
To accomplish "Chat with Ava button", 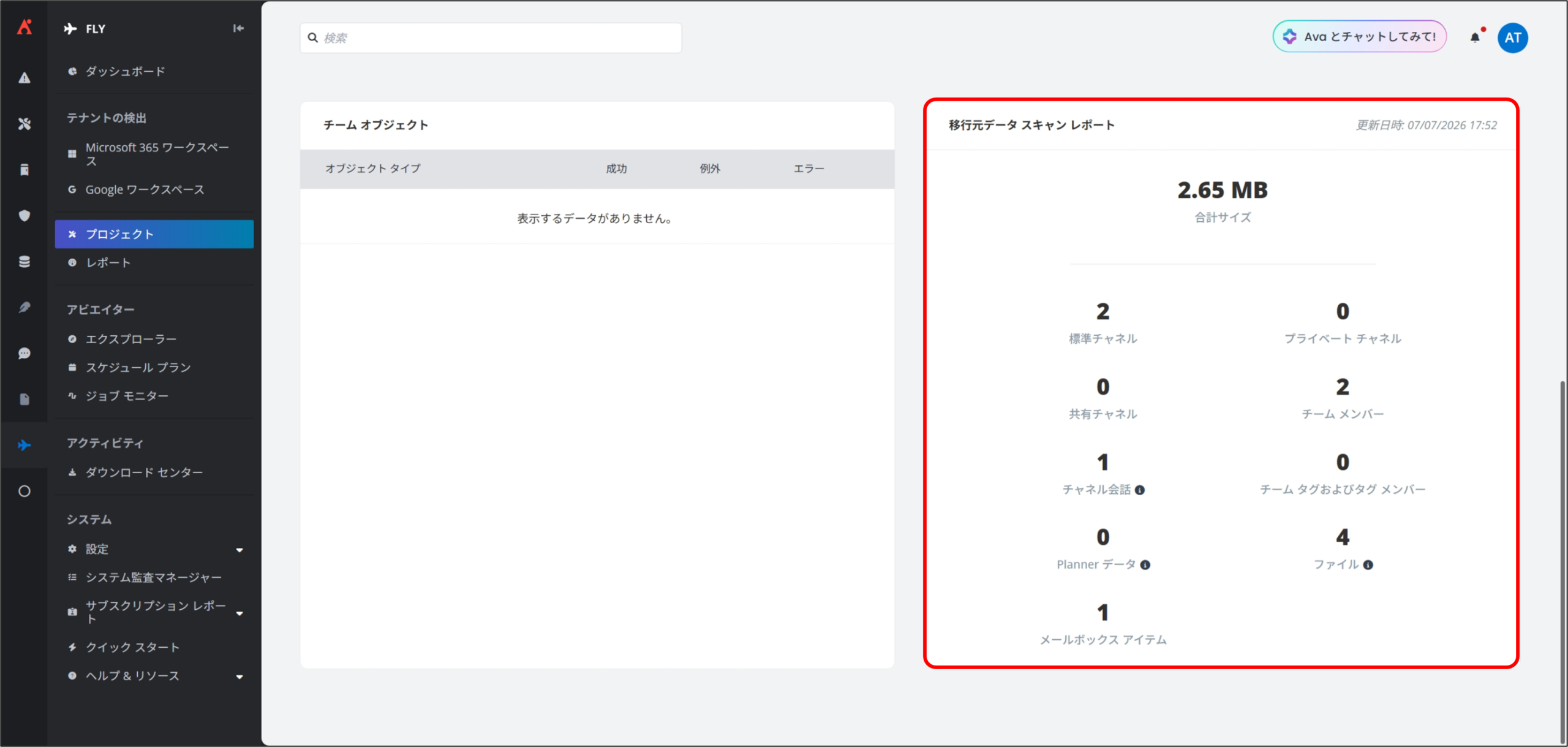I will pyautogui.click(x=1359, y=37).
